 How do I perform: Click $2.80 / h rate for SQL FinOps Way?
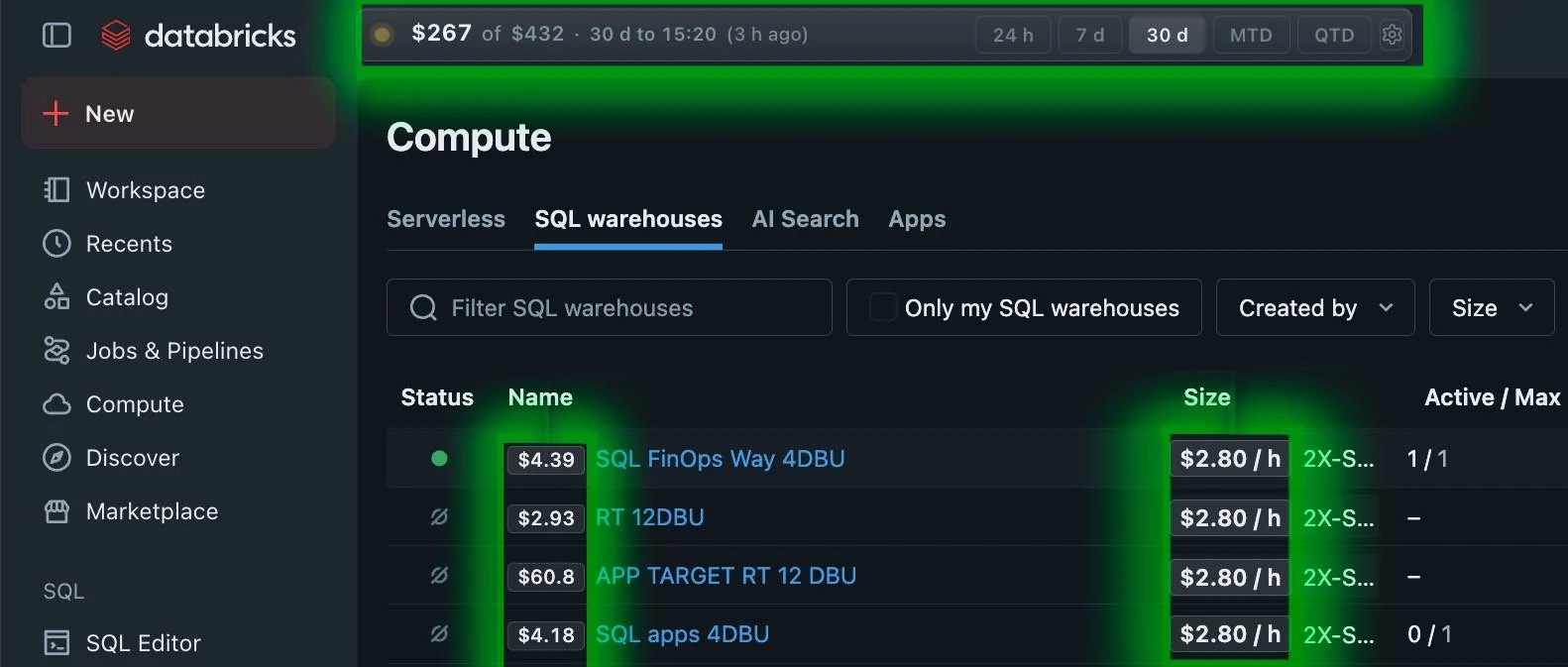[1230, 459]
